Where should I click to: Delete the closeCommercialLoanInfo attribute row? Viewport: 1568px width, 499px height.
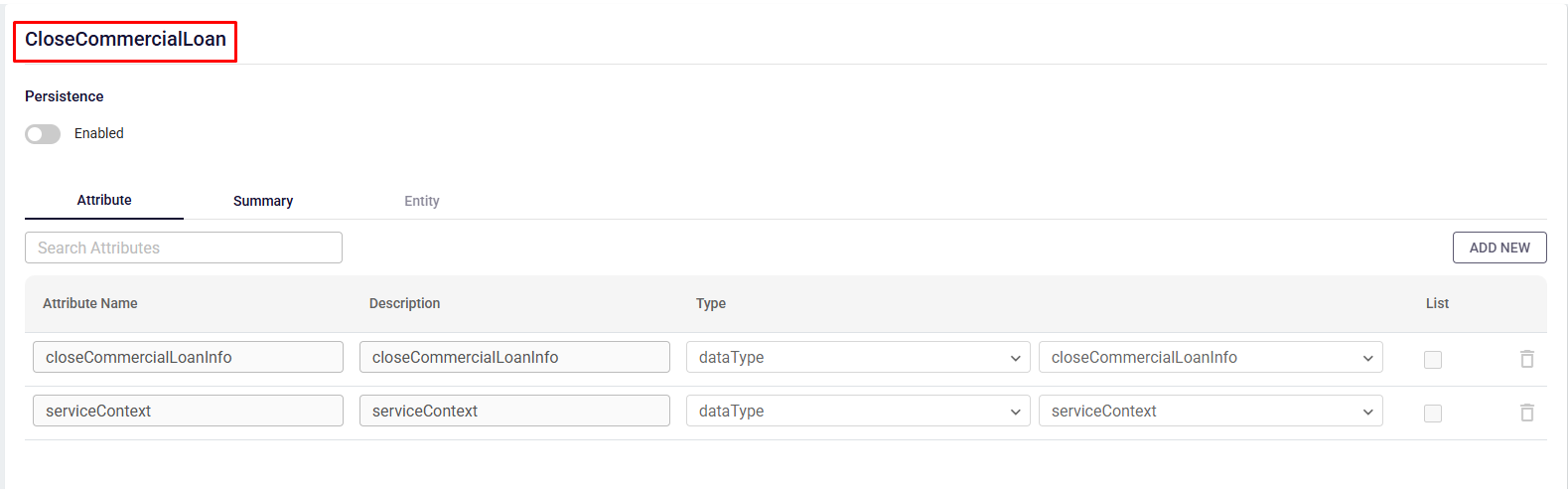click(1527, 359)
